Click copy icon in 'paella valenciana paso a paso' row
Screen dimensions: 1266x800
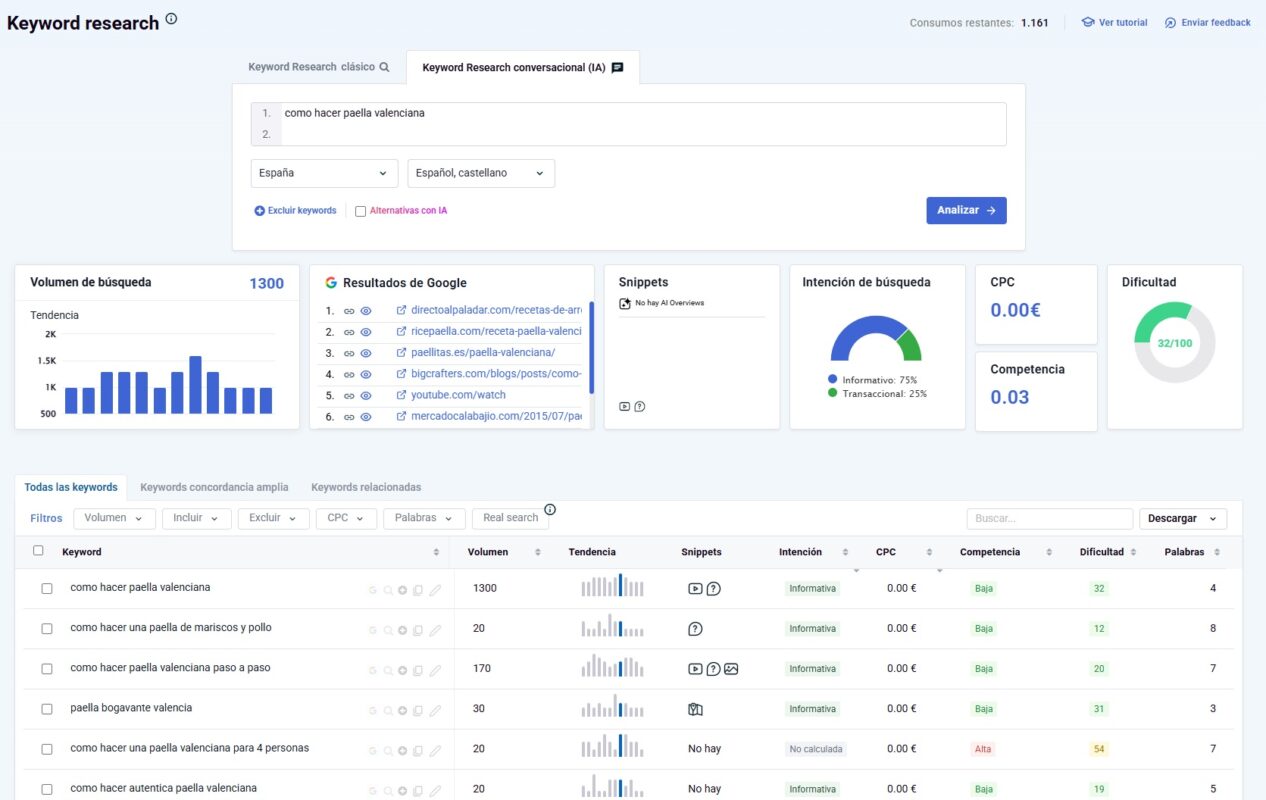coord(418,670)
